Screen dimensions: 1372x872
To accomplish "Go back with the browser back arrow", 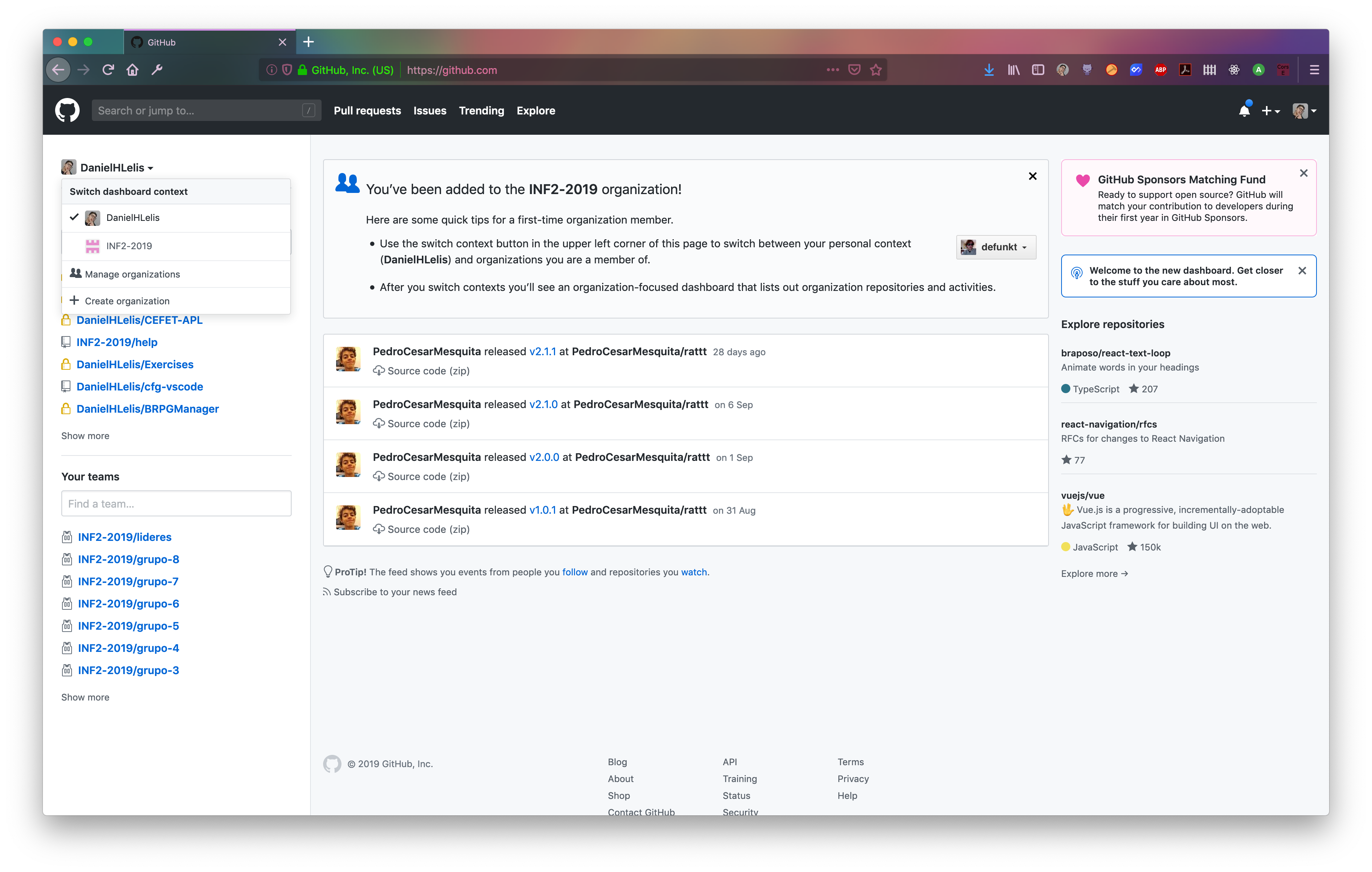I will pos(58,70).
